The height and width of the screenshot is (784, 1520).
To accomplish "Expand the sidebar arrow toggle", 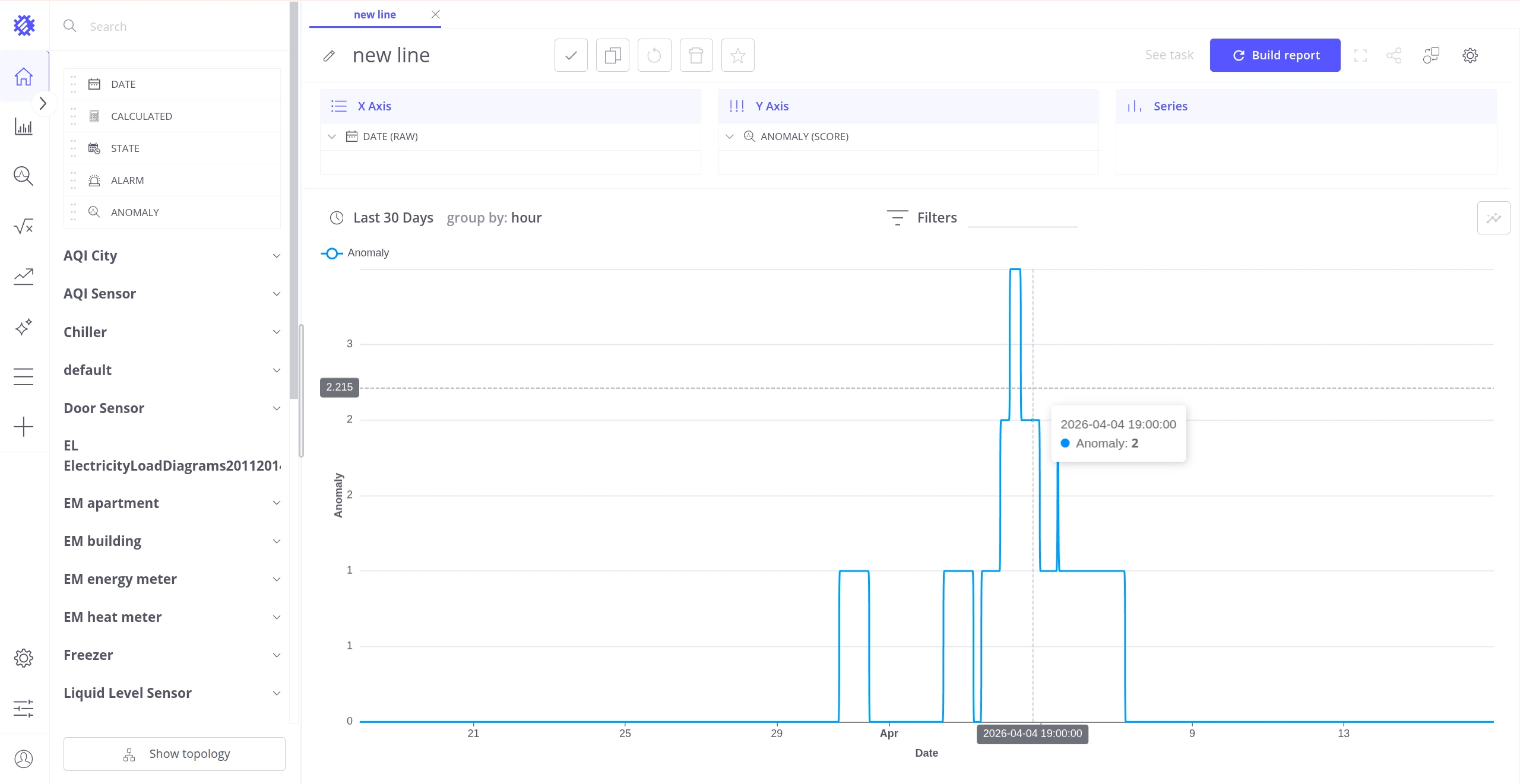I will 43,103.
